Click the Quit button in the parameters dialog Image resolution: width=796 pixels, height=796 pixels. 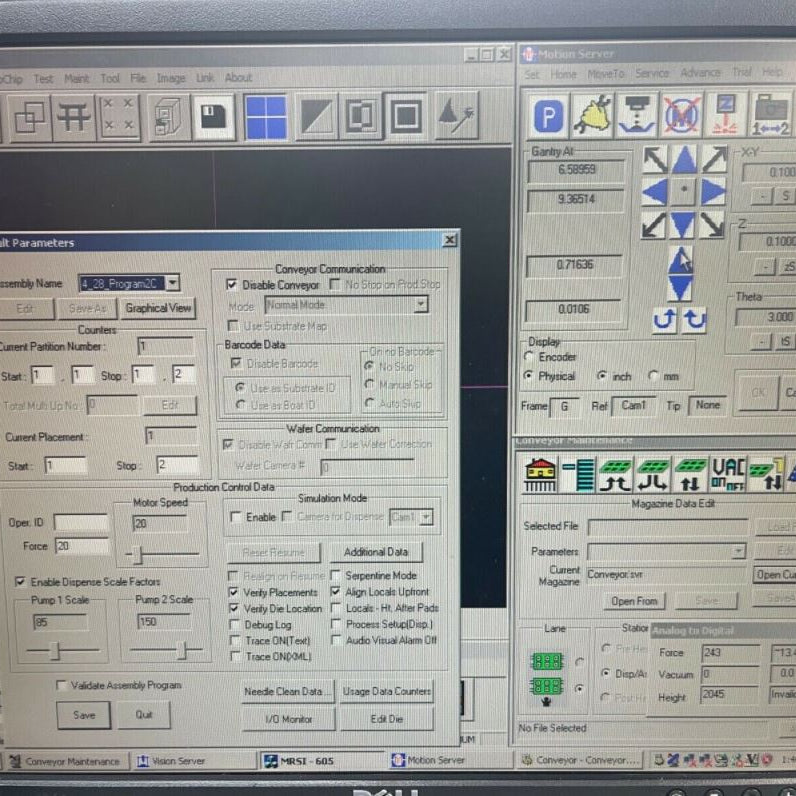coord(144,714)
